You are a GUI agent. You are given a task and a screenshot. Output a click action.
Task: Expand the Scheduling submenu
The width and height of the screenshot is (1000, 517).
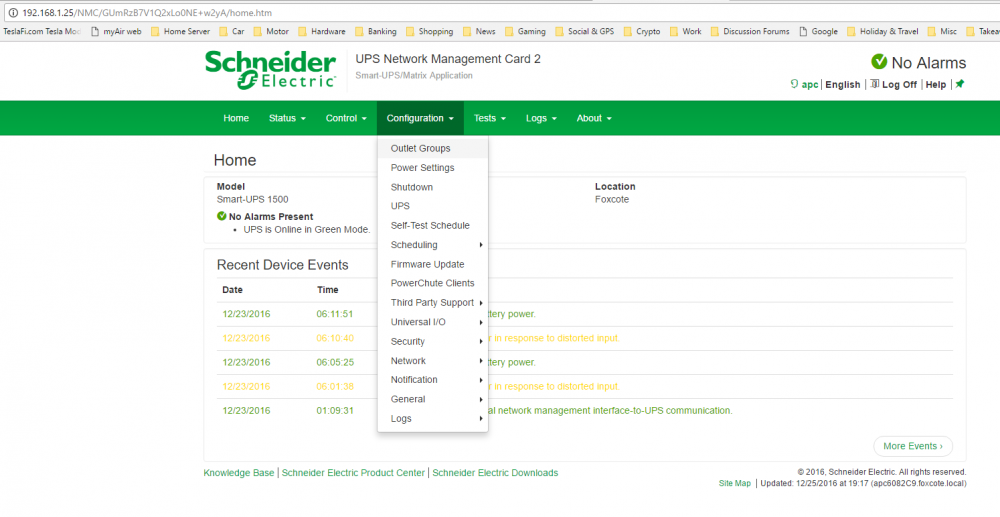(x=433, y=245)
